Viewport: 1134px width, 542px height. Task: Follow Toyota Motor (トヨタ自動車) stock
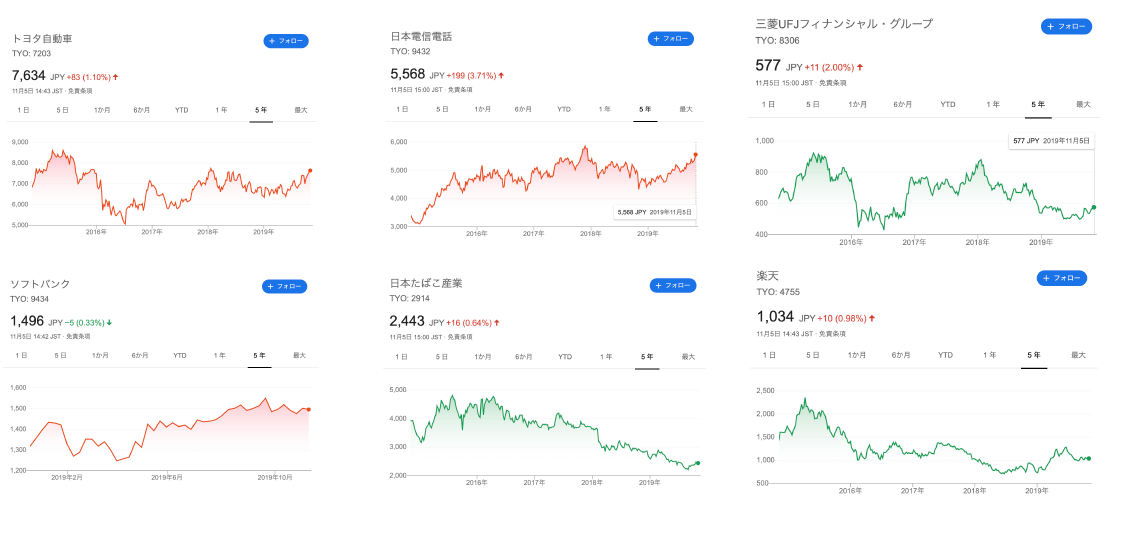tap(286, 41)
